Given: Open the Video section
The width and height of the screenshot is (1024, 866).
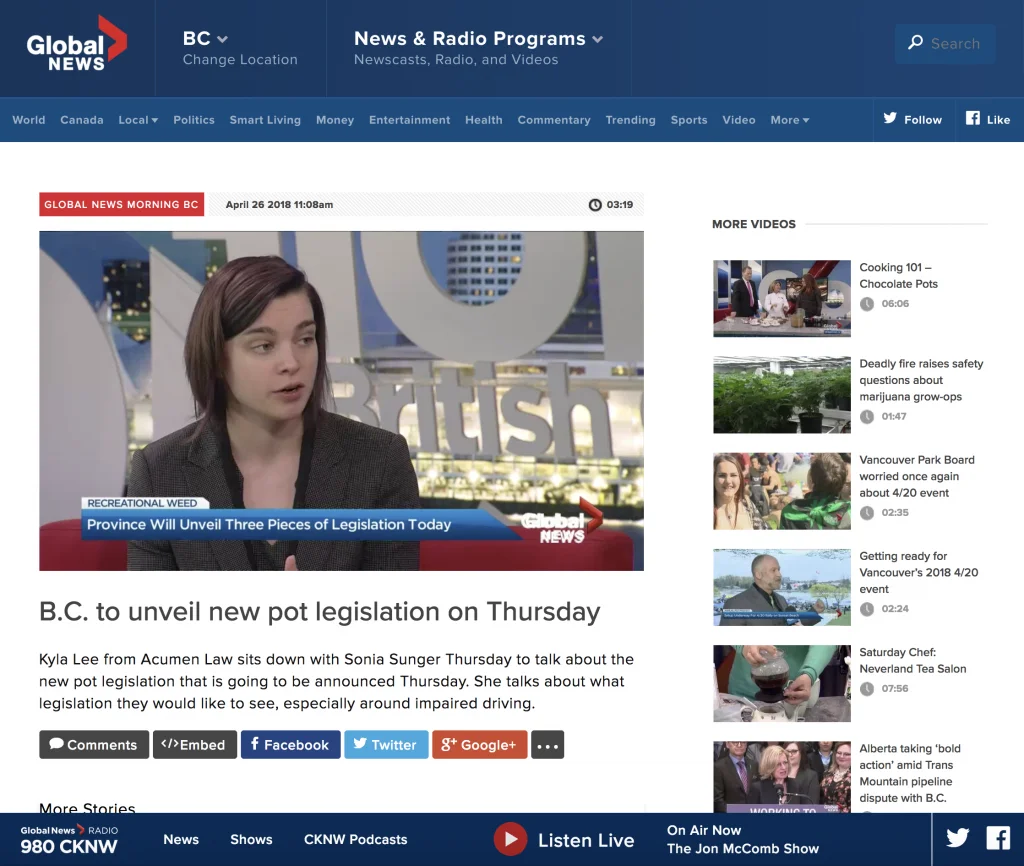Looking at the screenshot, I should (x=739, y=120).
